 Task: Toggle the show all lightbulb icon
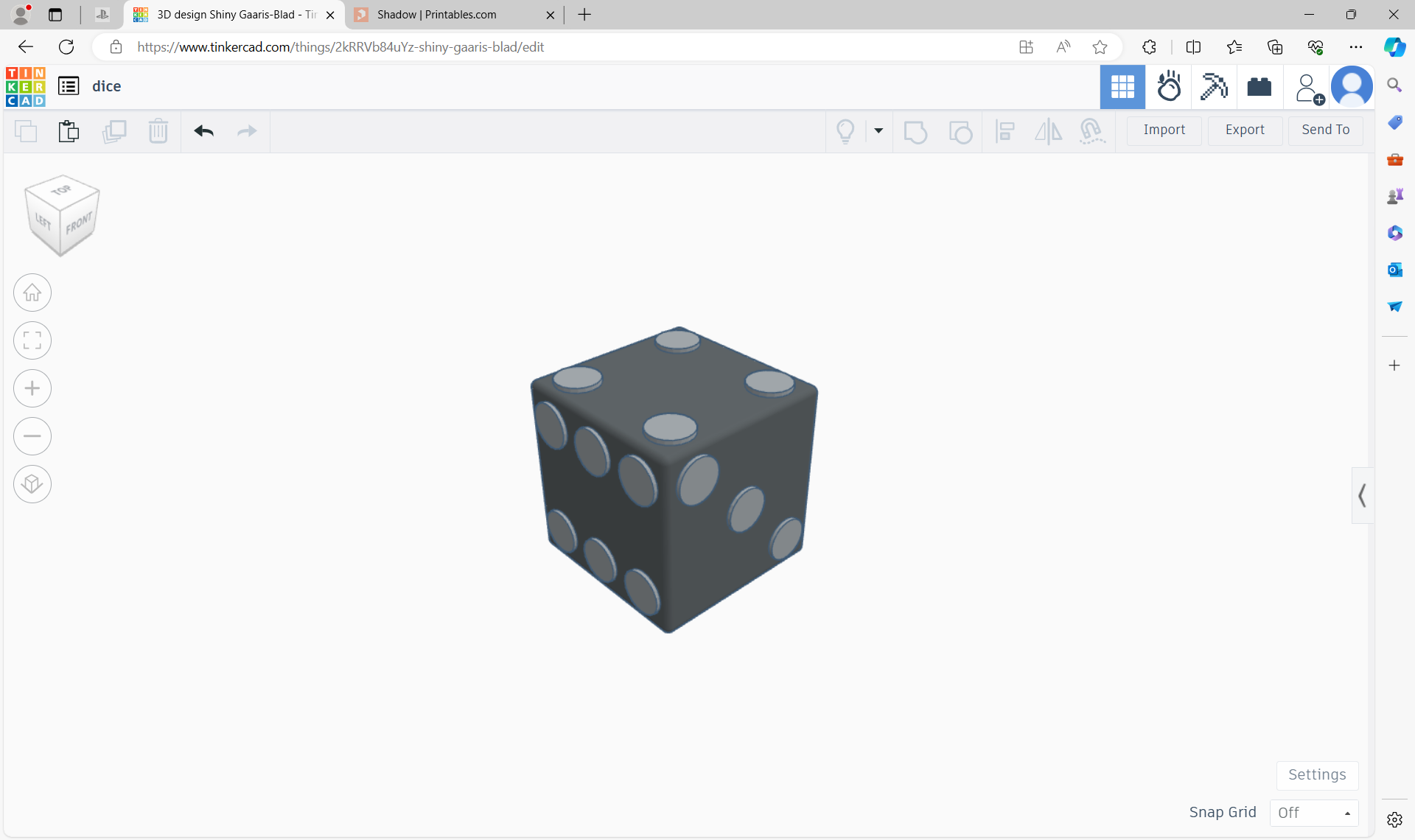tap(845, 131)
